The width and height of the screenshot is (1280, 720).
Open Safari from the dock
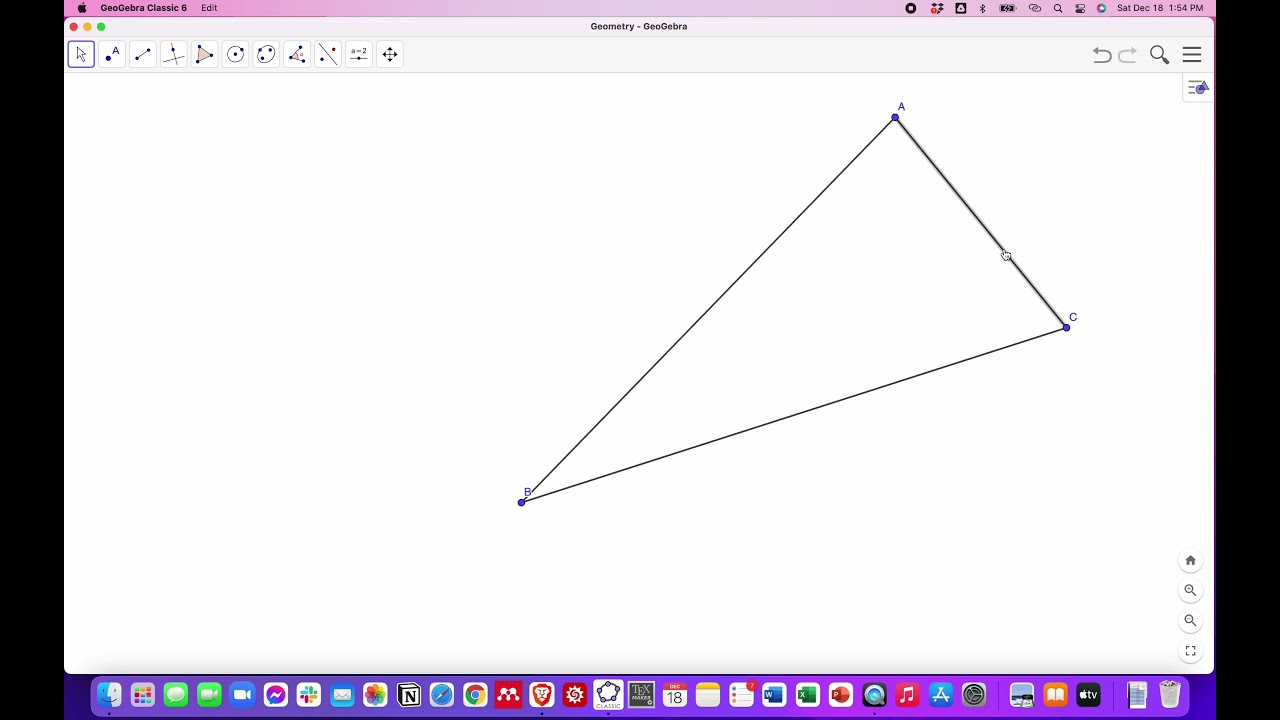[442, 694]
